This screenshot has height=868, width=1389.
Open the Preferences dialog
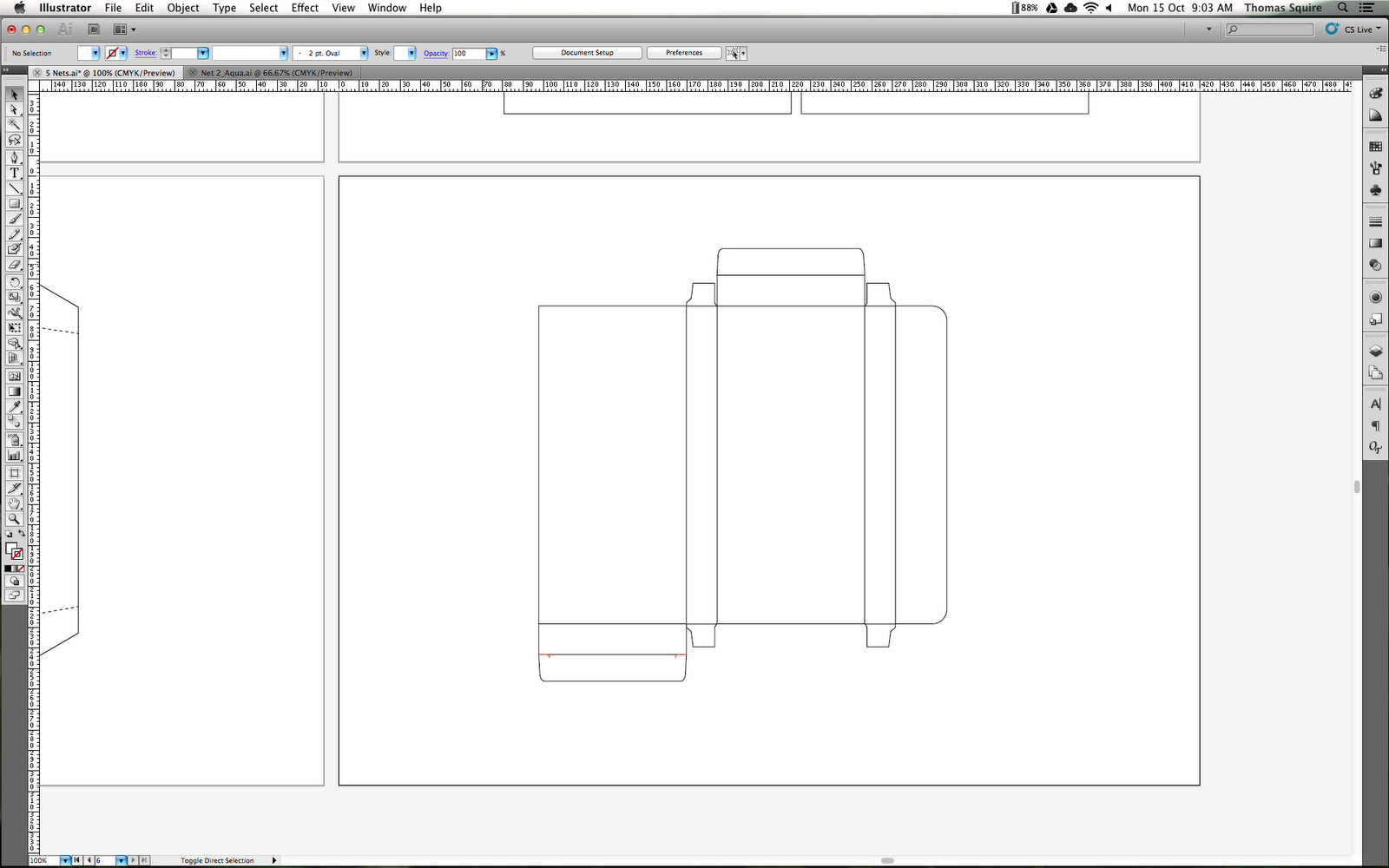[683, 52]
